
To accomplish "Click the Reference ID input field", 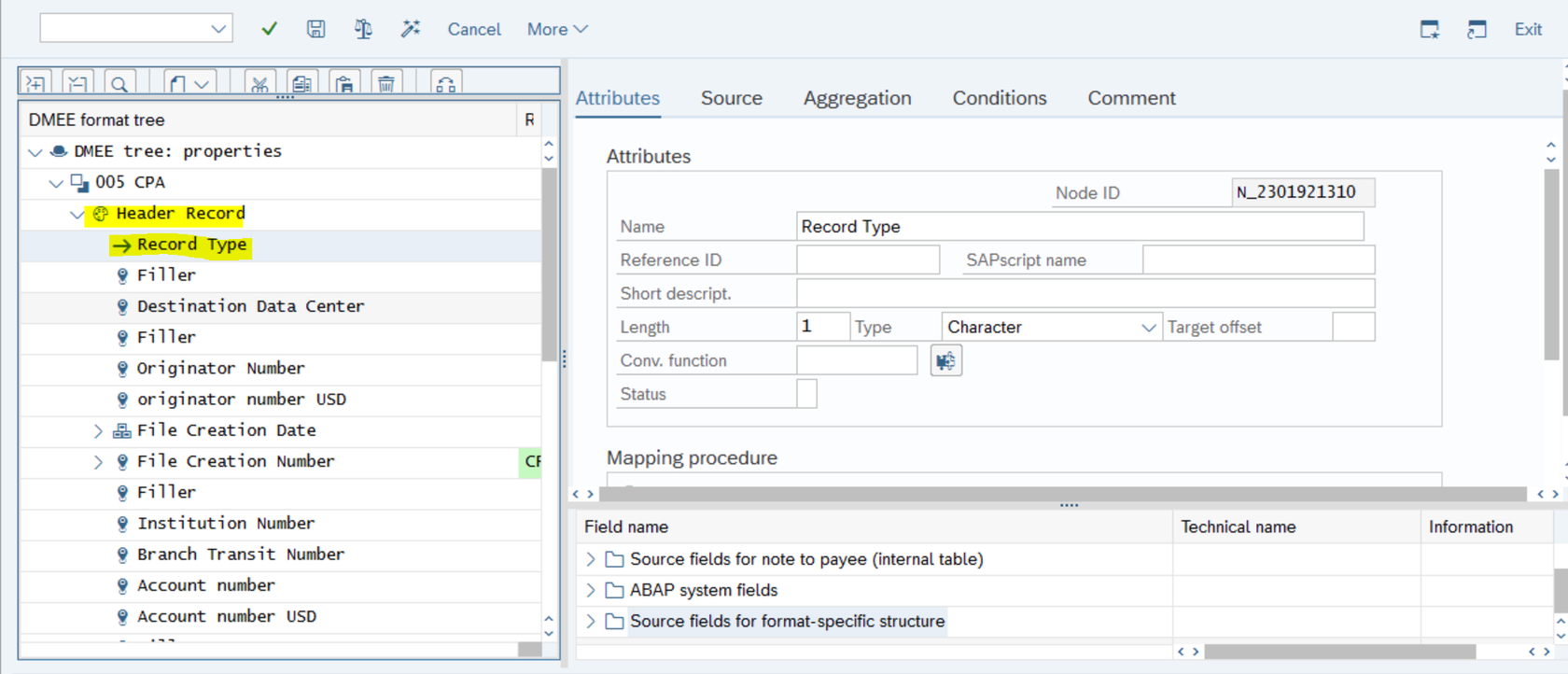I will [x=868, y=260].
